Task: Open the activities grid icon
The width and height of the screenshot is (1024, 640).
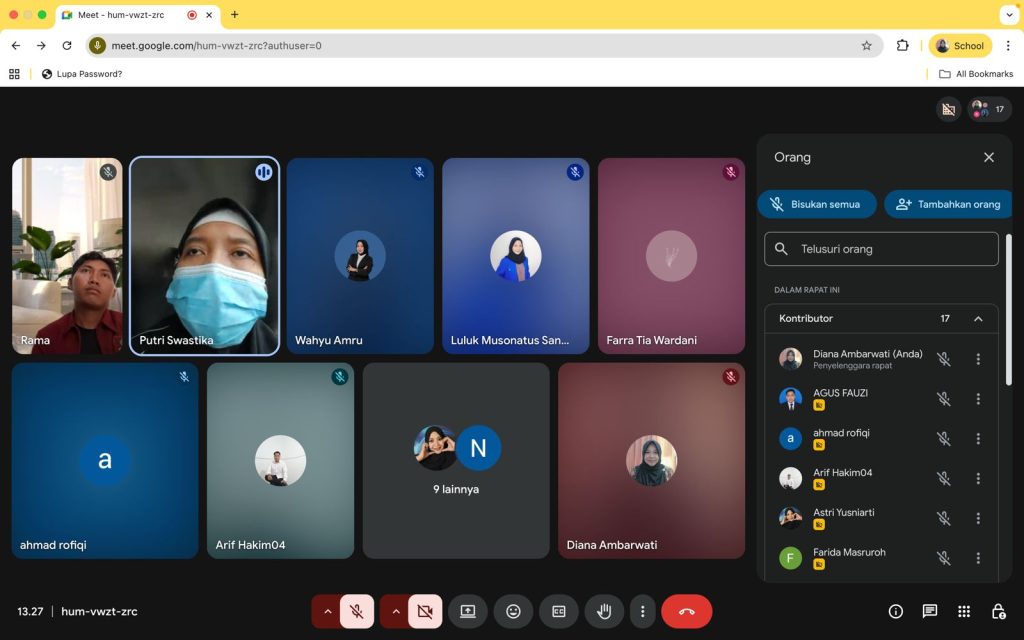Action: [964, 611]
